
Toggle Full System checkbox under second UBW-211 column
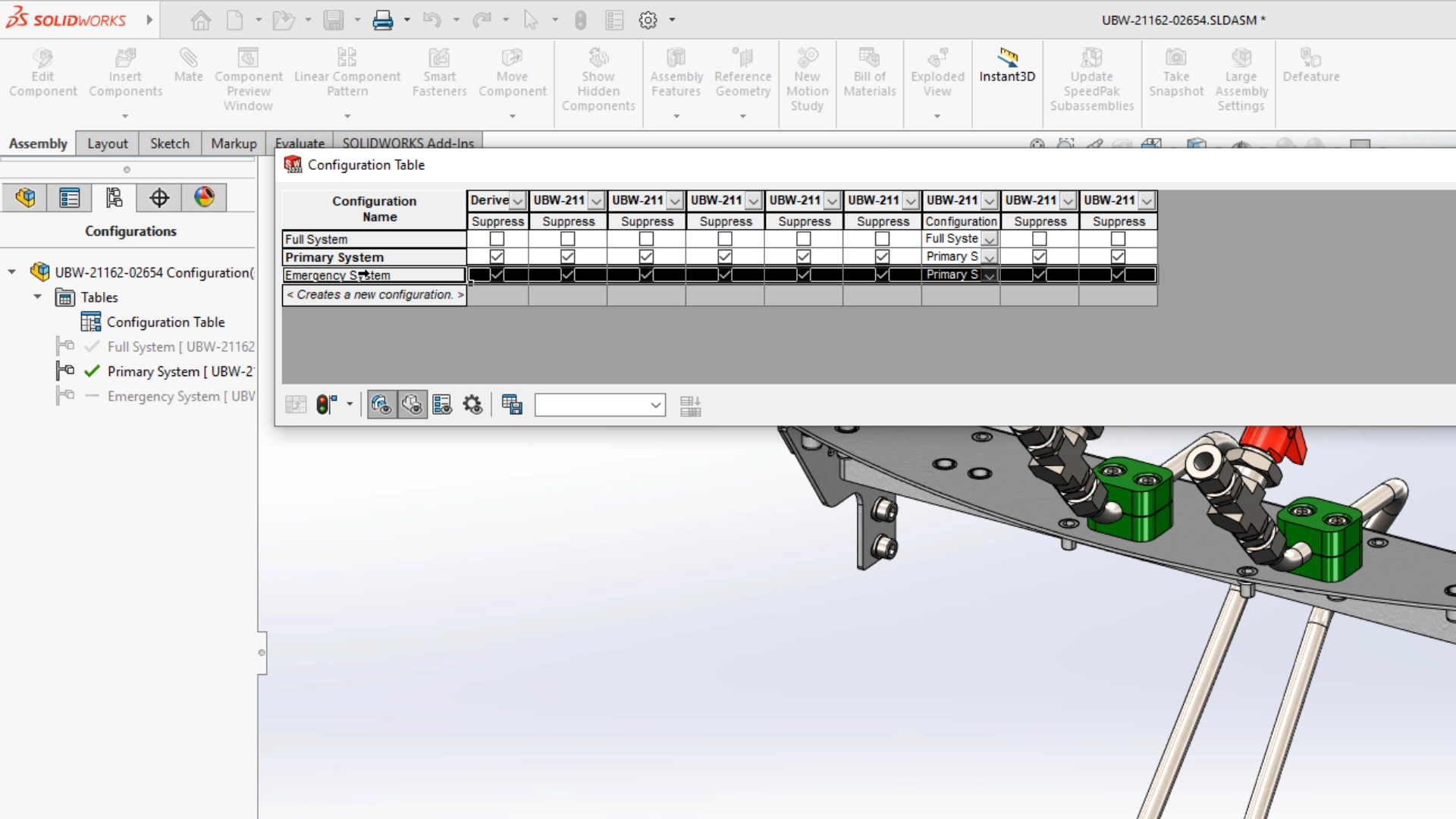[646, 239]
